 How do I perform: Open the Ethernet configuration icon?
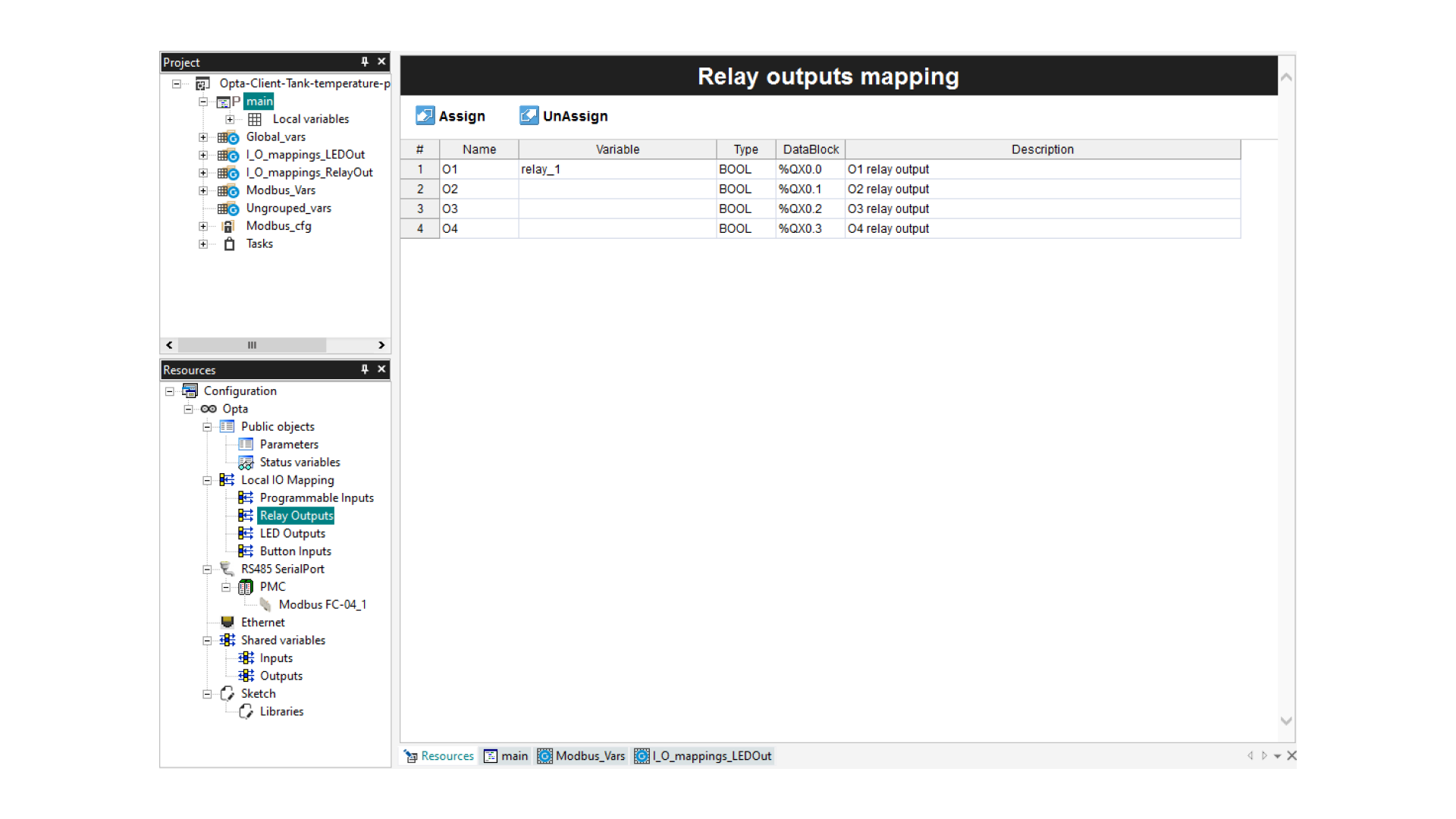coord(227,622)
